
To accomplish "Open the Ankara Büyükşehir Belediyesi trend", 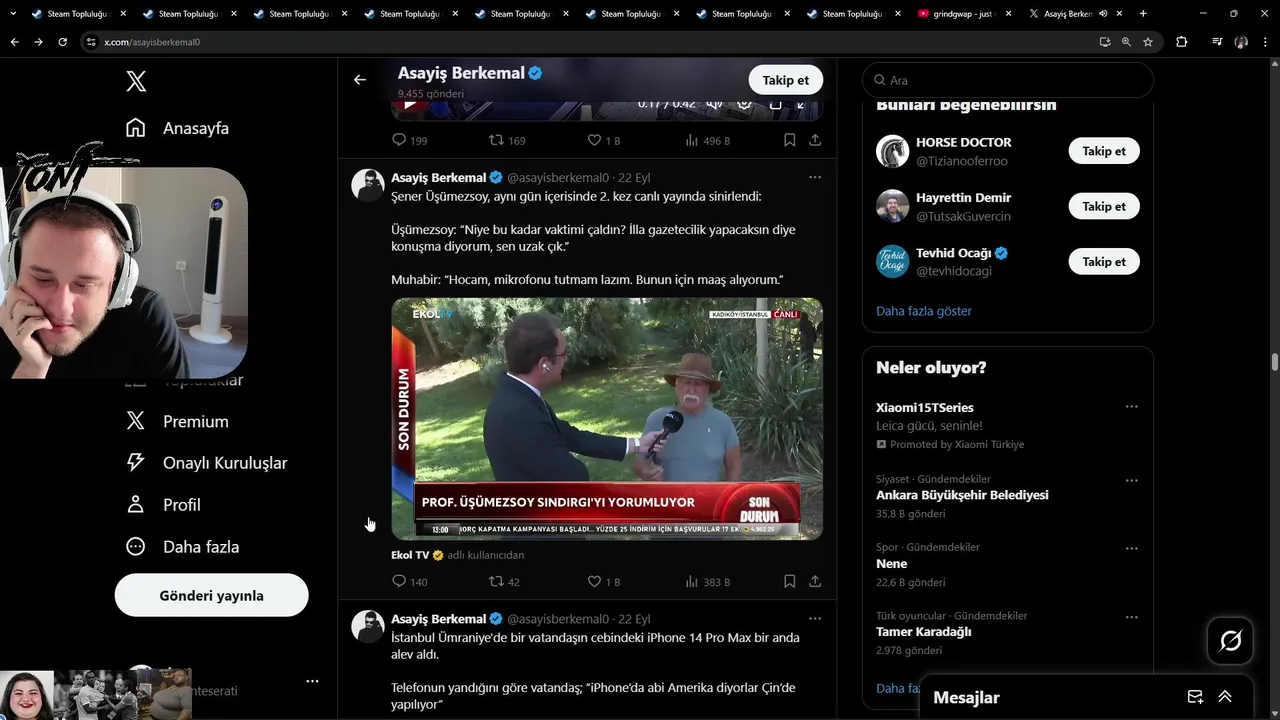I will pyautogui.click(x=962, y=495).
